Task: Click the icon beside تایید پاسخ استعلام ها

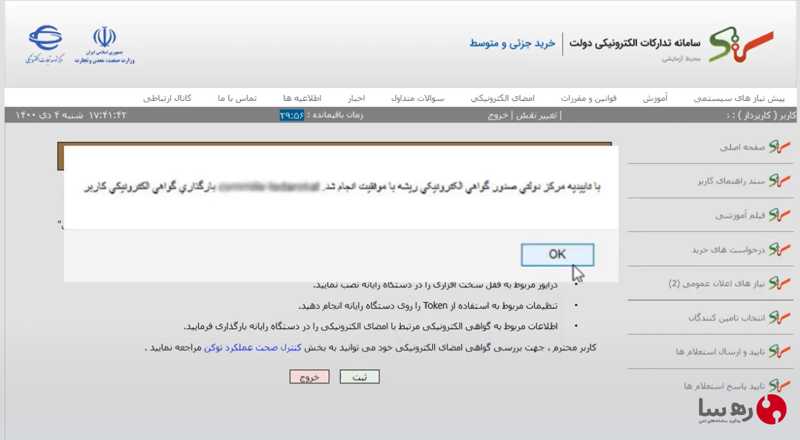Action: pyautogui.click(x=780, y=385)
